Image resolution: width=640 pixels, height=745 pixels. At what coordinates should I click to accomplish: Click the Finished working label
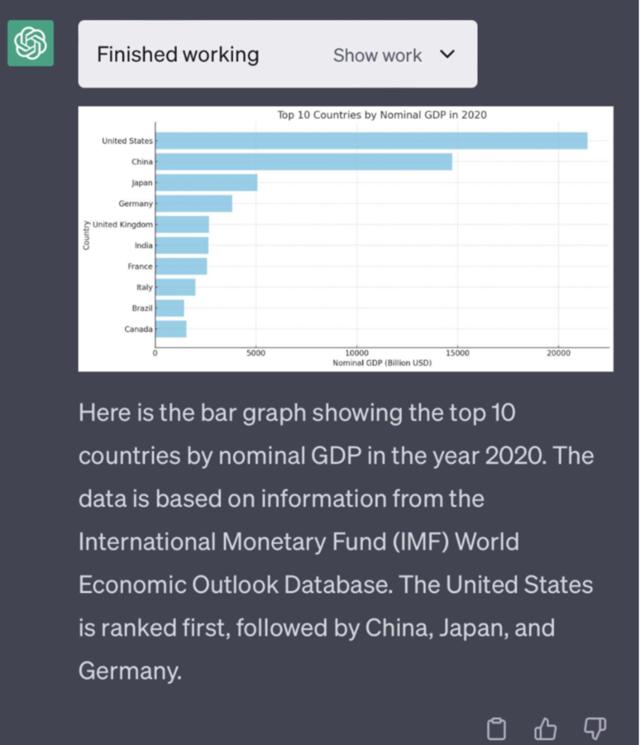178,55
